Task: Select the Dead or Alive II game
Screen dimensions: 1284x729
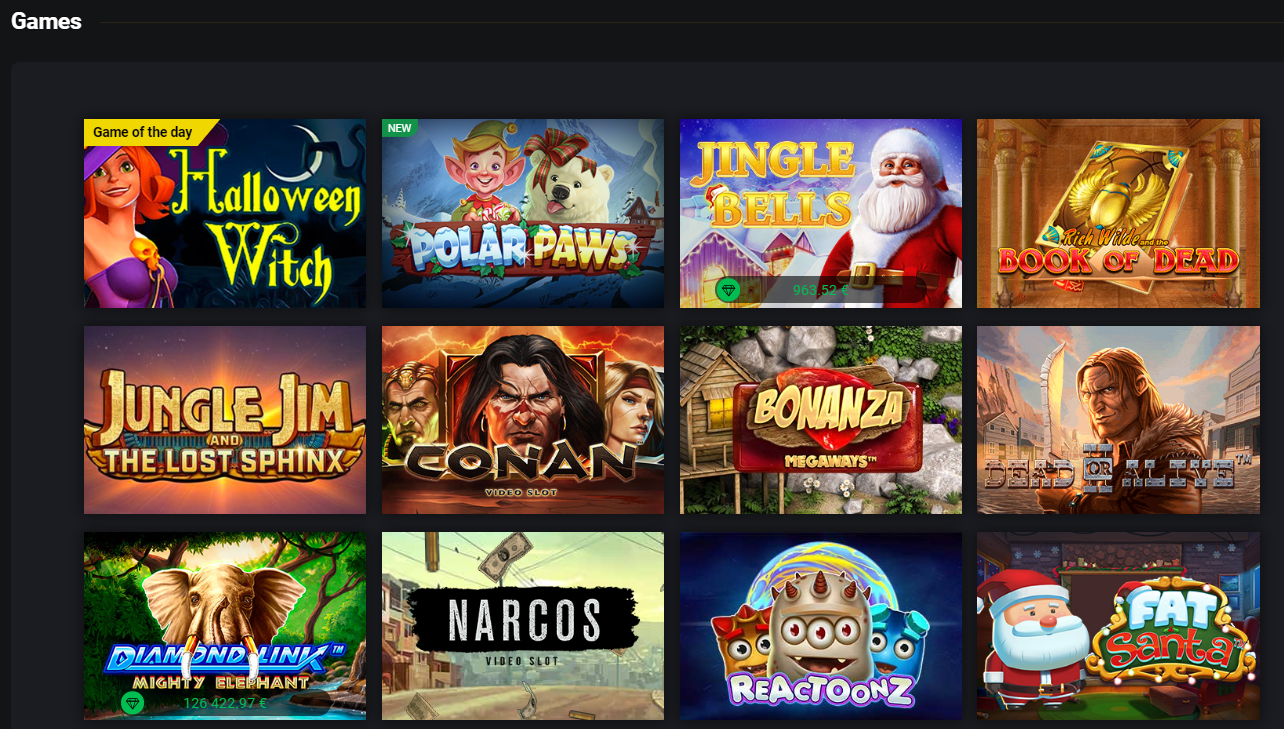Action: [x=1118, y=420]
